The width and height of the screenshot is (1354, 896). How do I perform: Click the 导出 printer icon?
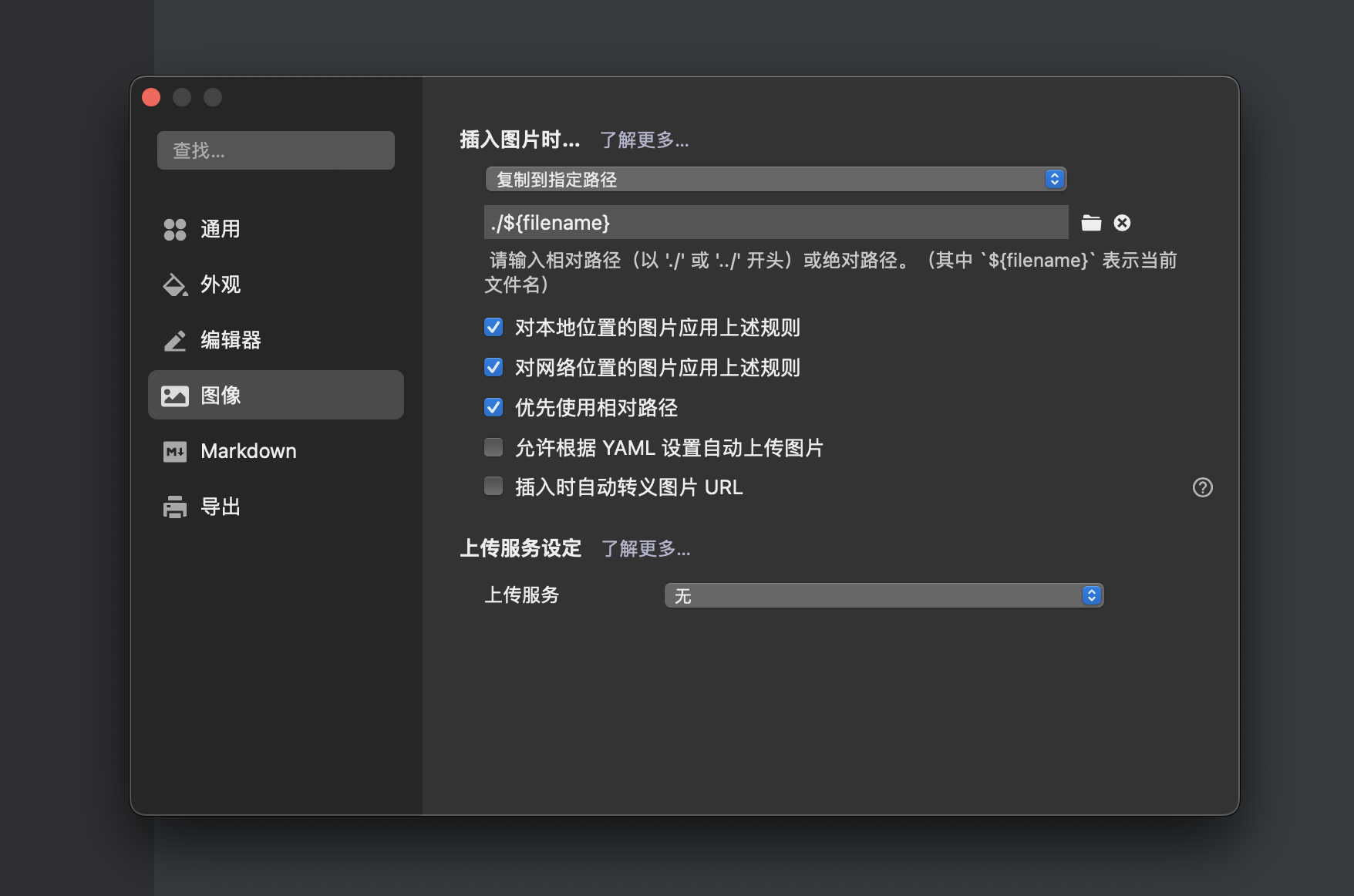pyautogui.click(x=175, y=507)
